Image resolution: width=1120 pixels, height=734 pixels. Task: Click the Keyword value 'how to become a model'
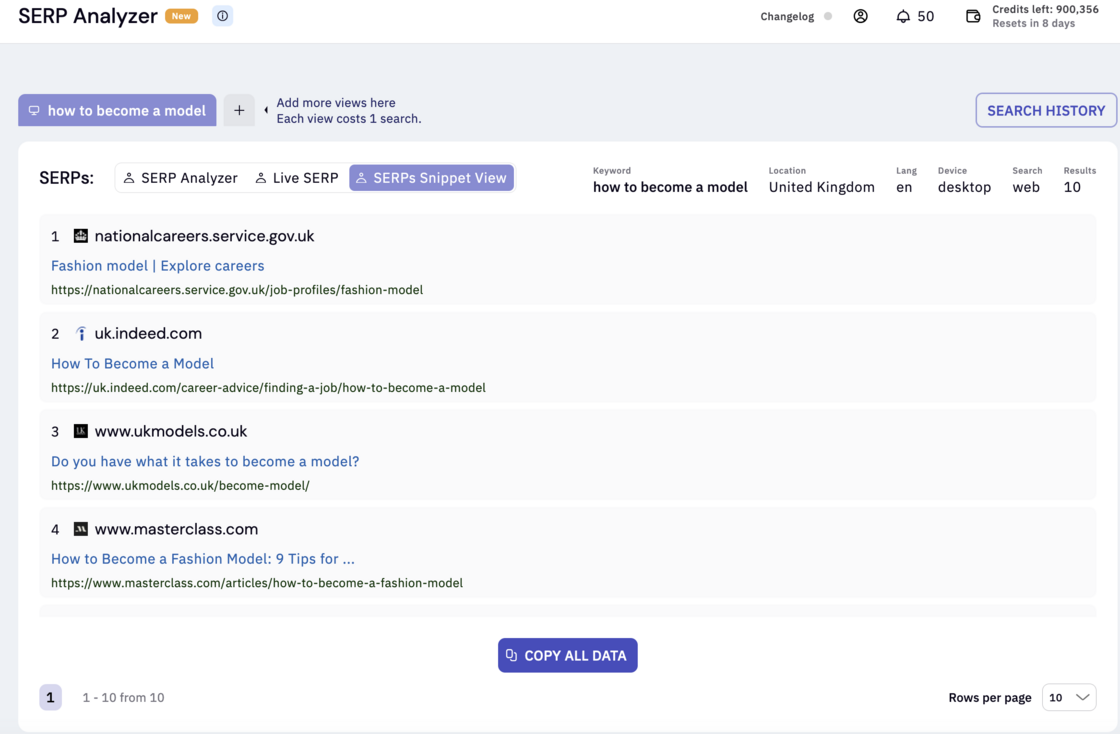670,187
